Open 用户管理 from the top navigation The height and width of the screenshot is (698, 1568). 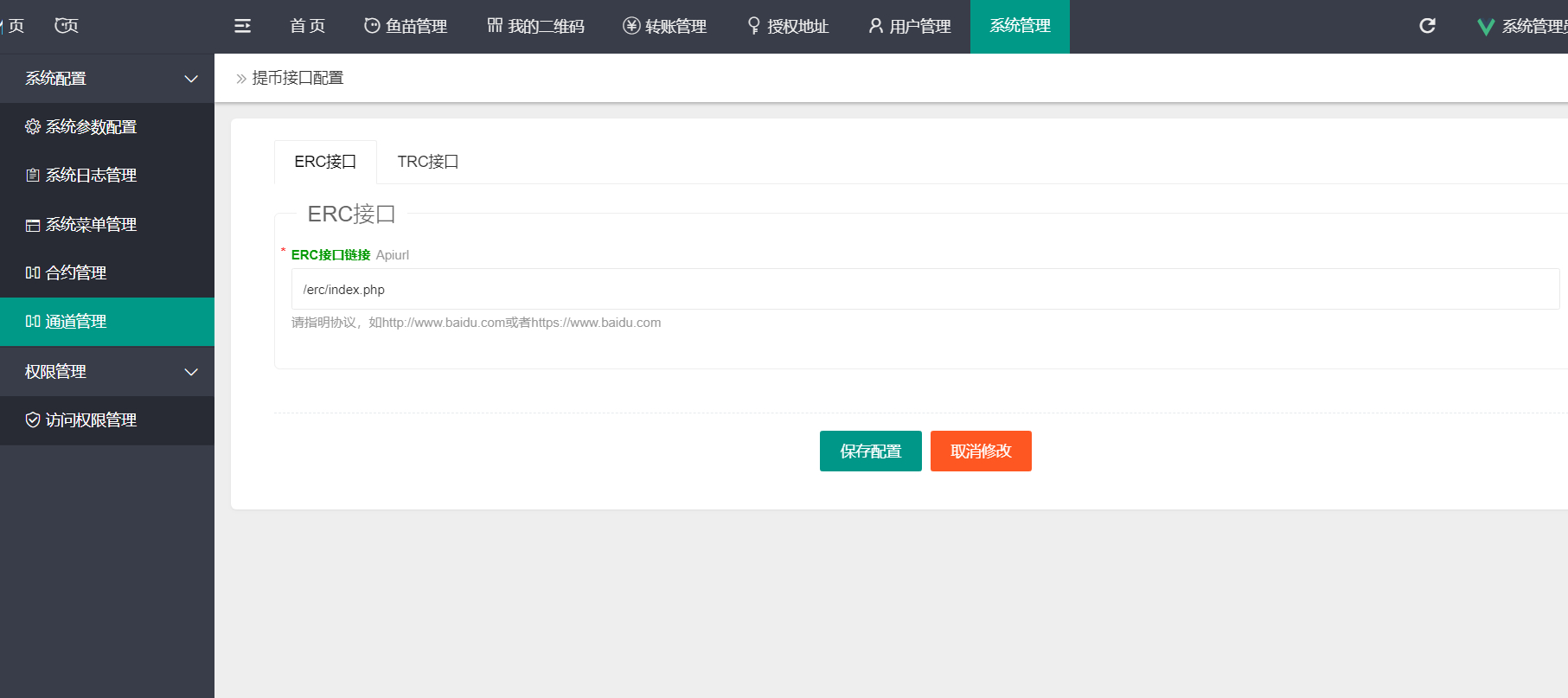(910, 26)
